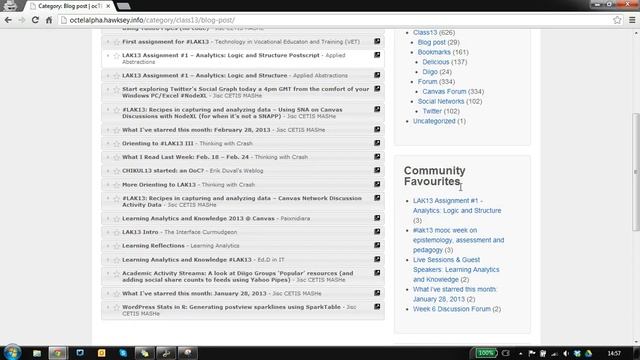Screen dimensions: 640x360
Task: Open a new browser tab
Action: 124,6
